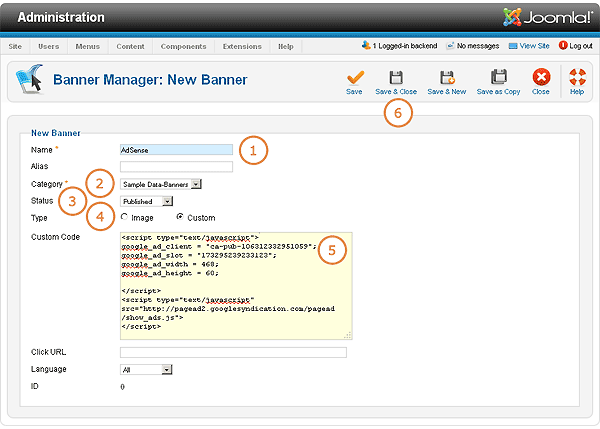Click the Save & New icon
The width and height of the screenshot is (600, 429).
(x=447, y=78)
